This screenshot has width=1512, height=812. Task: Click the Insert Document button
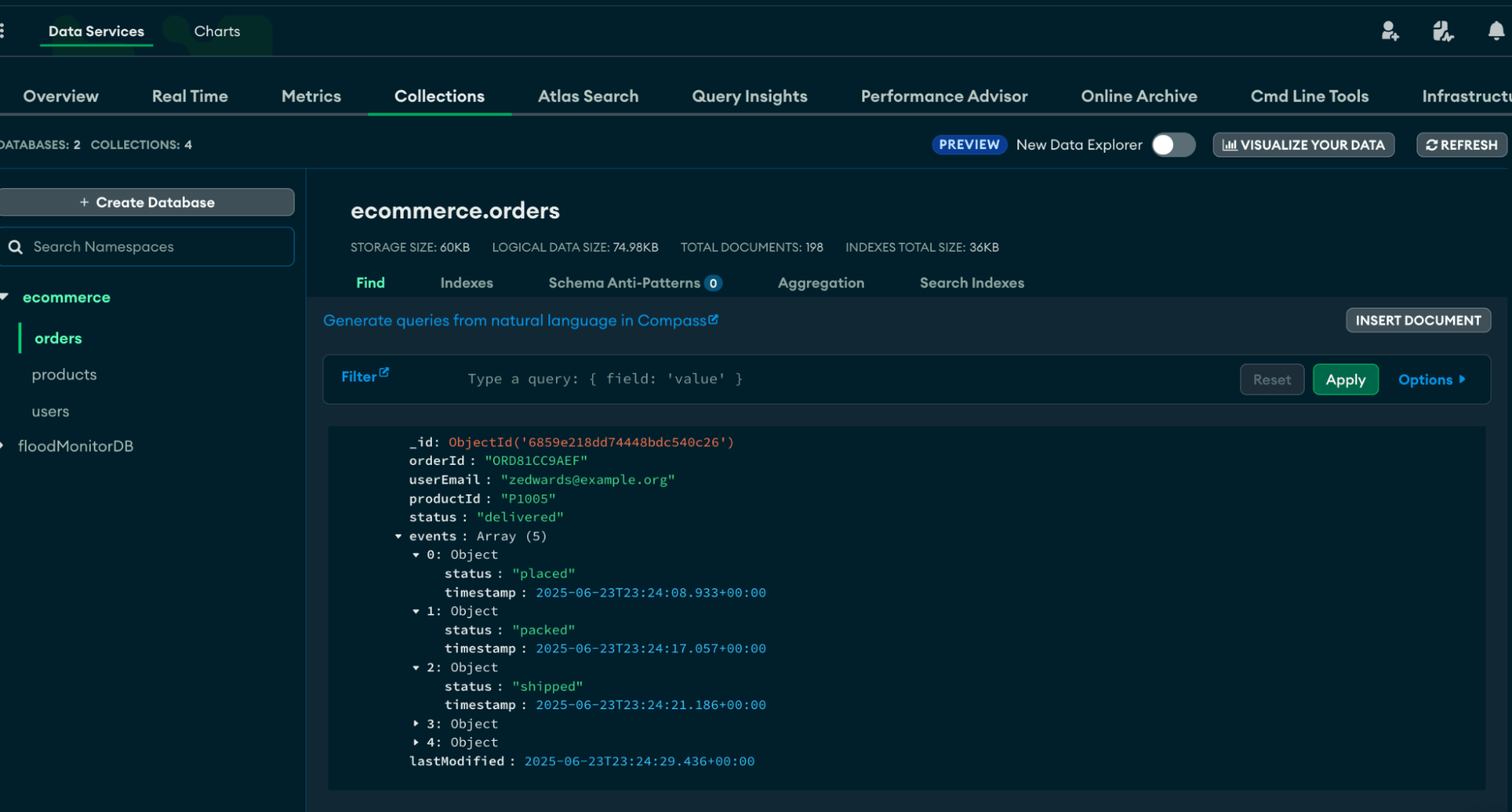click(1418, 321)
